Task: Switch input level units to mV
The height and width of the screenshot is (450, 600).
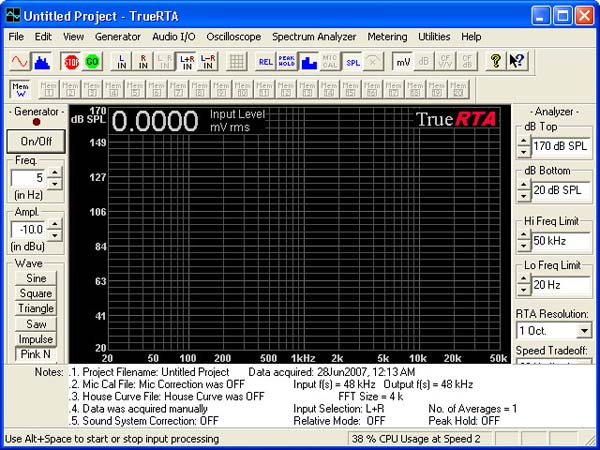Action: (x=403, y=61)
